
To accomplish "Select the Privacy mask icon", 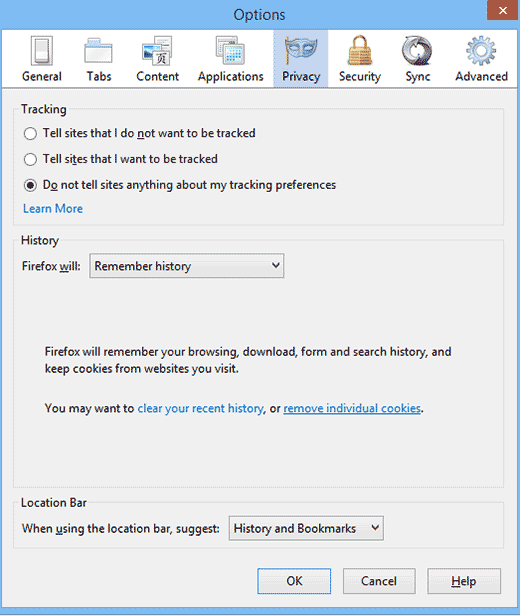I will pos(301,50).
